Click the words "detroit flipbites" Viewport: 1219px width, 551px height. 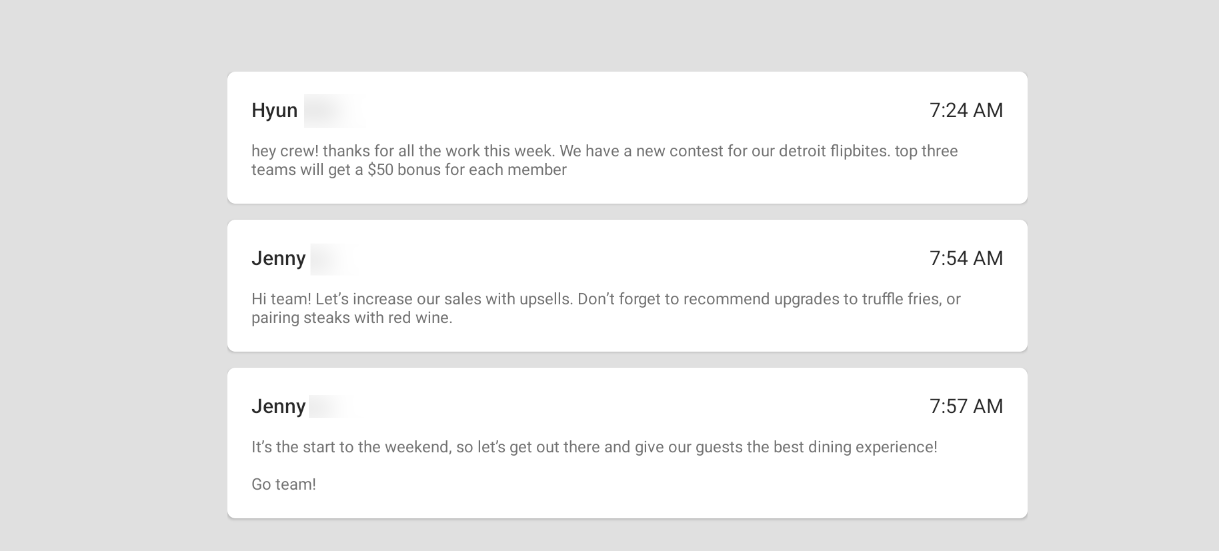829,151
